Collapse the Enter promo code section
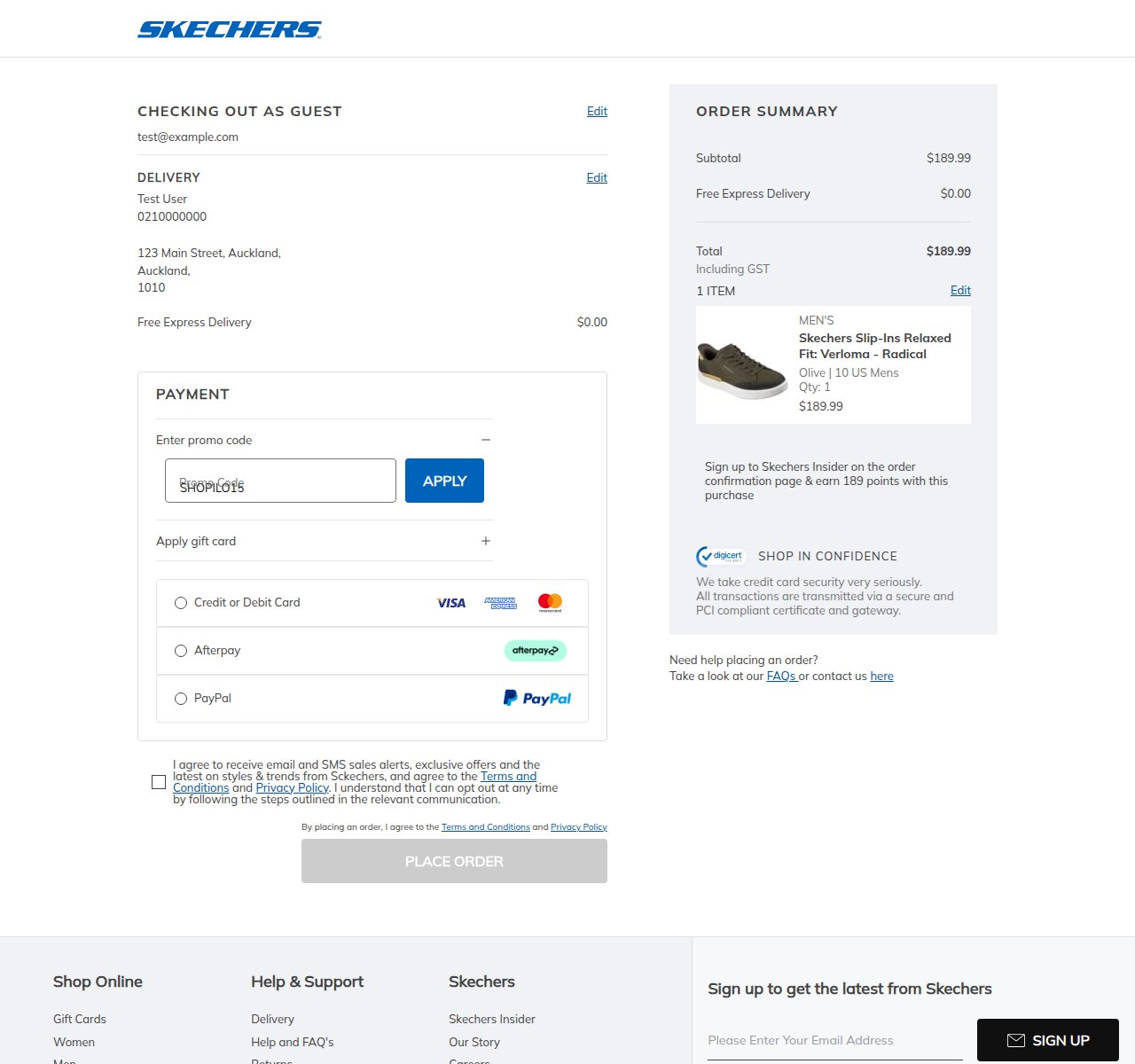The height and width of the screenshot is (1064, 1135). (x=485, y=440)
